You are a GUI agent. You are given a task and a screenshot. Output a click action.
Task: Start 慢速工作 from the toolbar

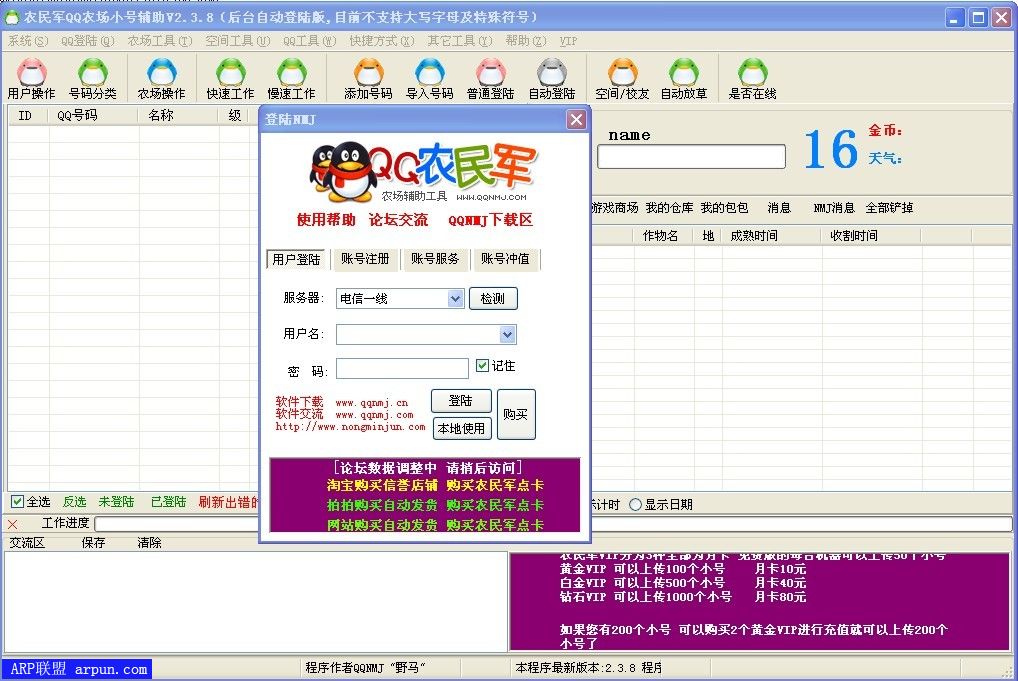click(x=292, y=79)
